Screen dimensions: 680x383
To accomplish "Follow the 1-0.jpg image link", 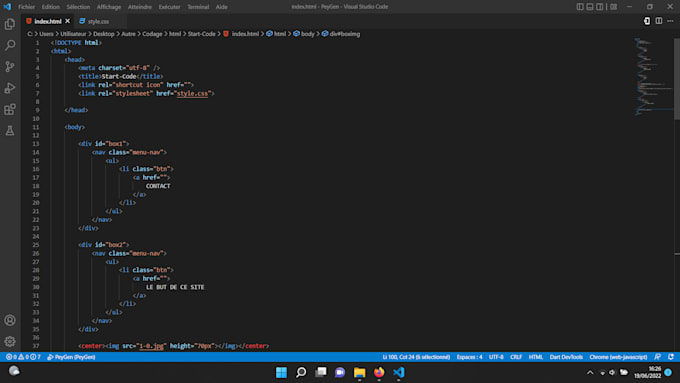I will tap(151, 346).
